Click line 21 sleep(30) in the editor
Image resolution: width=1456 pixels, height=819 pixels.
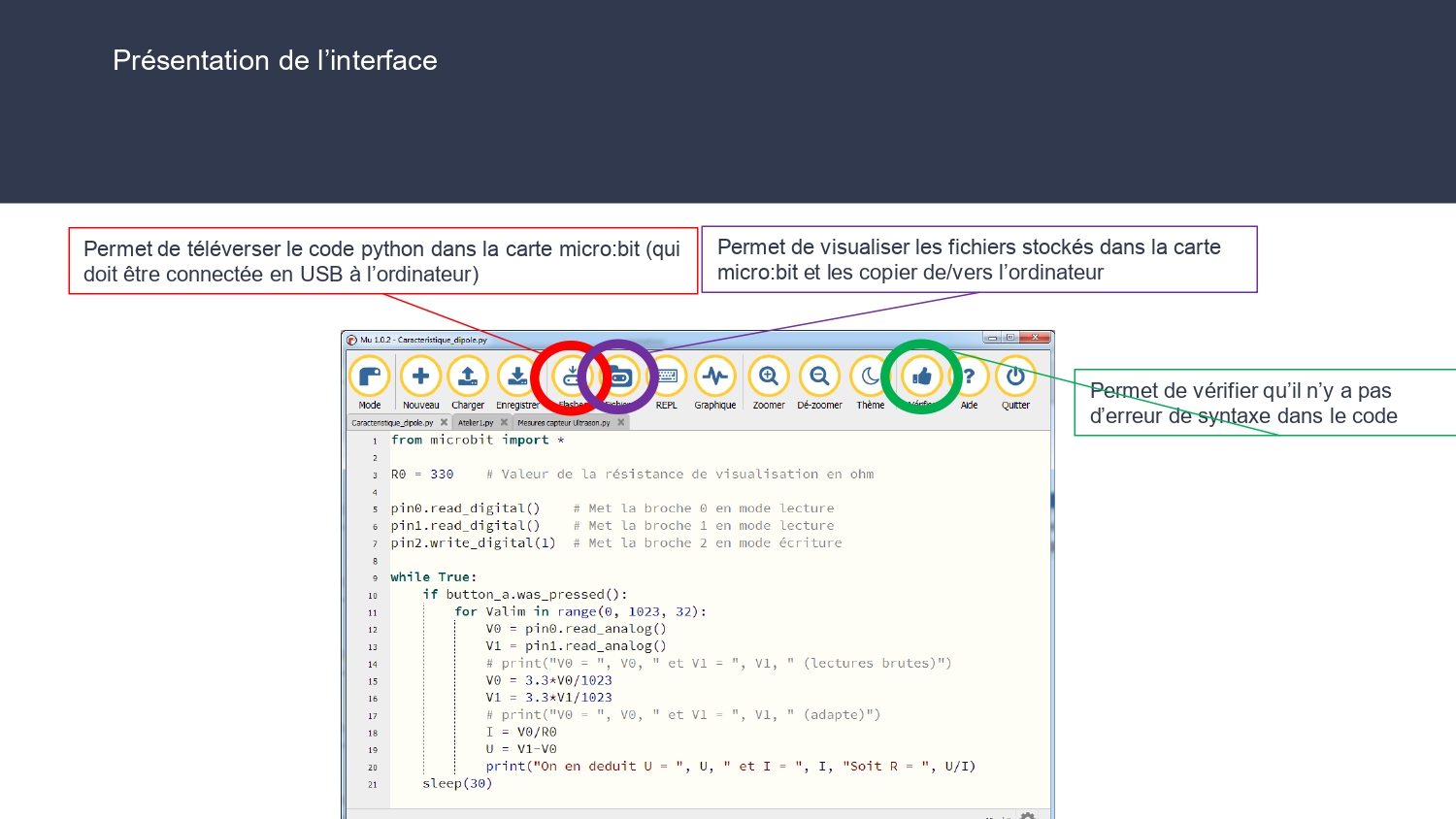tap(457, 784)
